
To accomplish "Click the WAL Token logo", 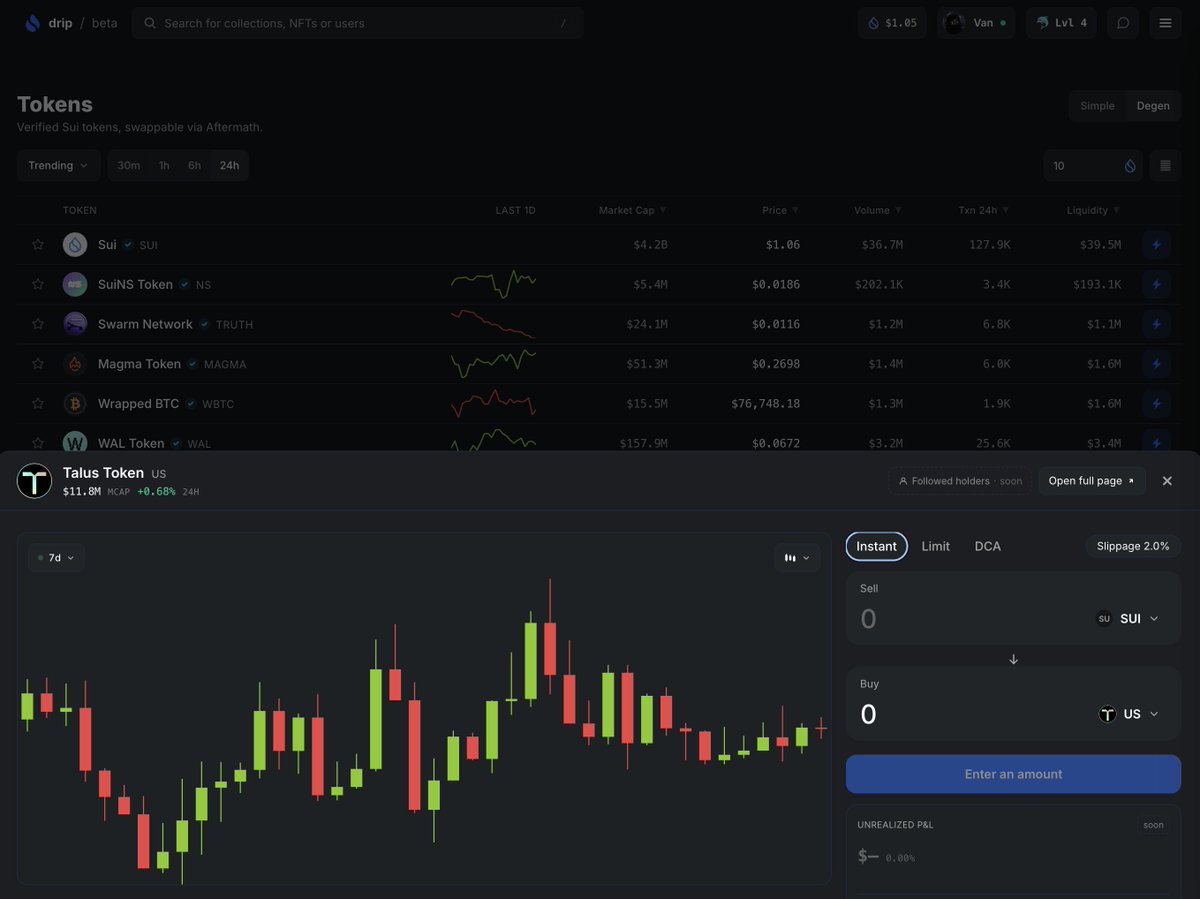I will pyautogui.click(x=75, y=442).
